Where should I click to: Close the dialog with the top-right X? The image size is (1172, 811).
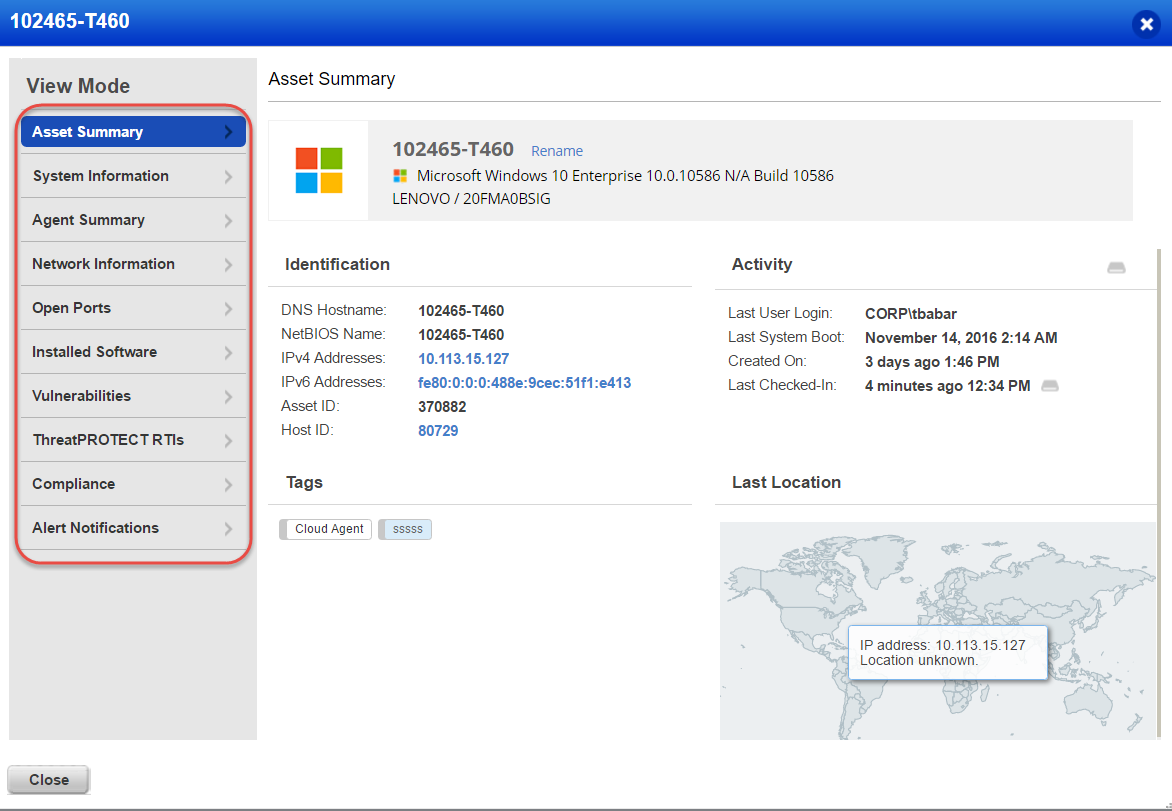coord(1146,24)
